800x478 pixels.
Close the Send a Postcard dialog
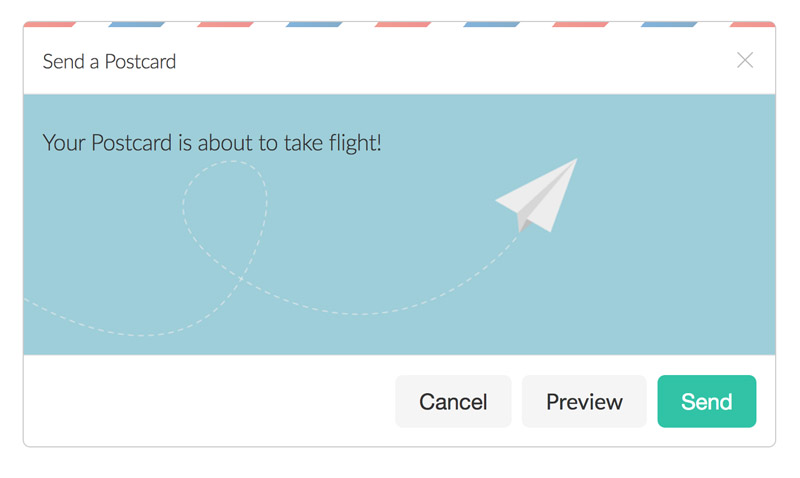tap(745, 60)
